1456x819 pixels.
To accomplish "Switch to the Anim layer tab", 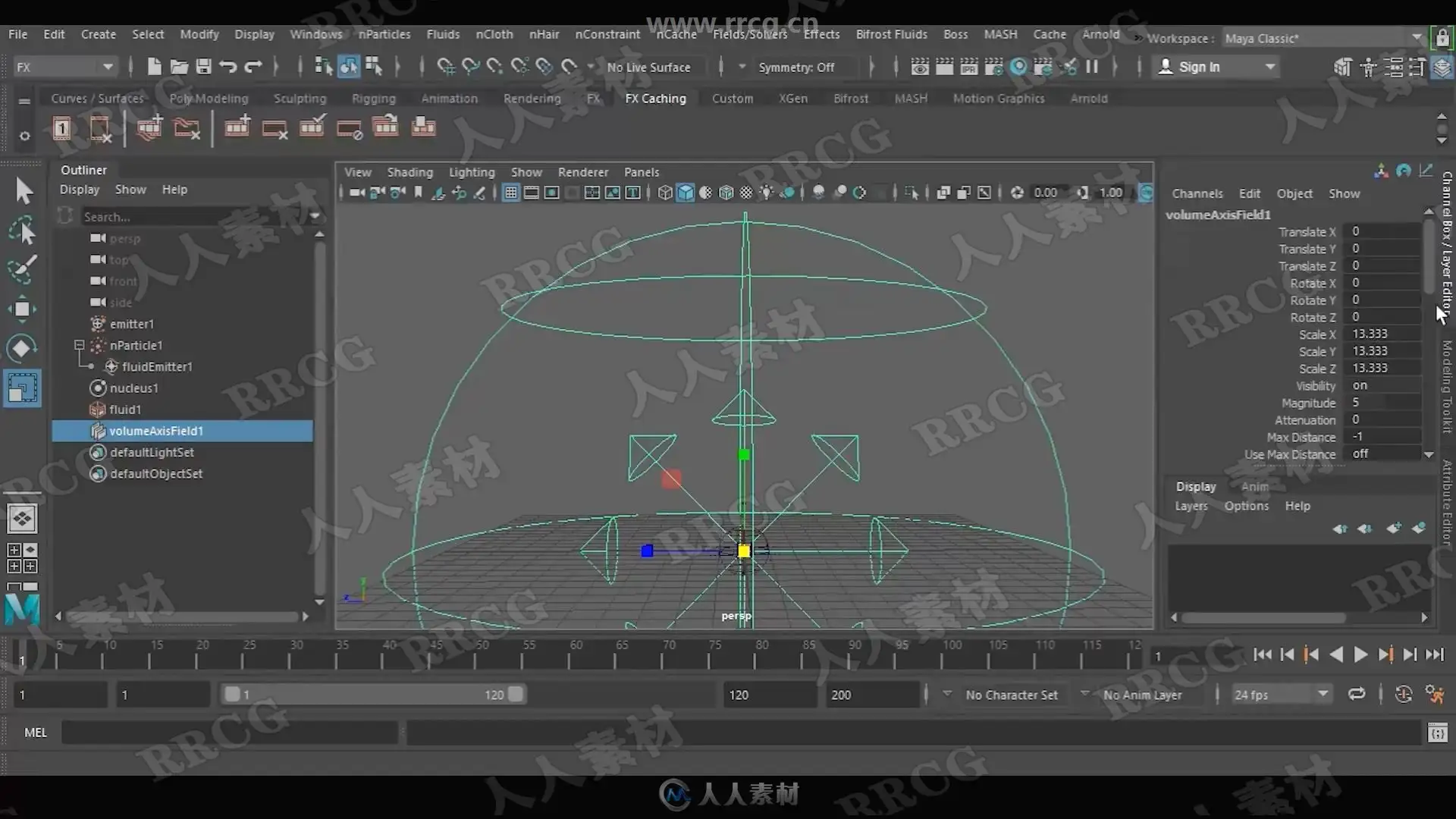I will 1254,487.
